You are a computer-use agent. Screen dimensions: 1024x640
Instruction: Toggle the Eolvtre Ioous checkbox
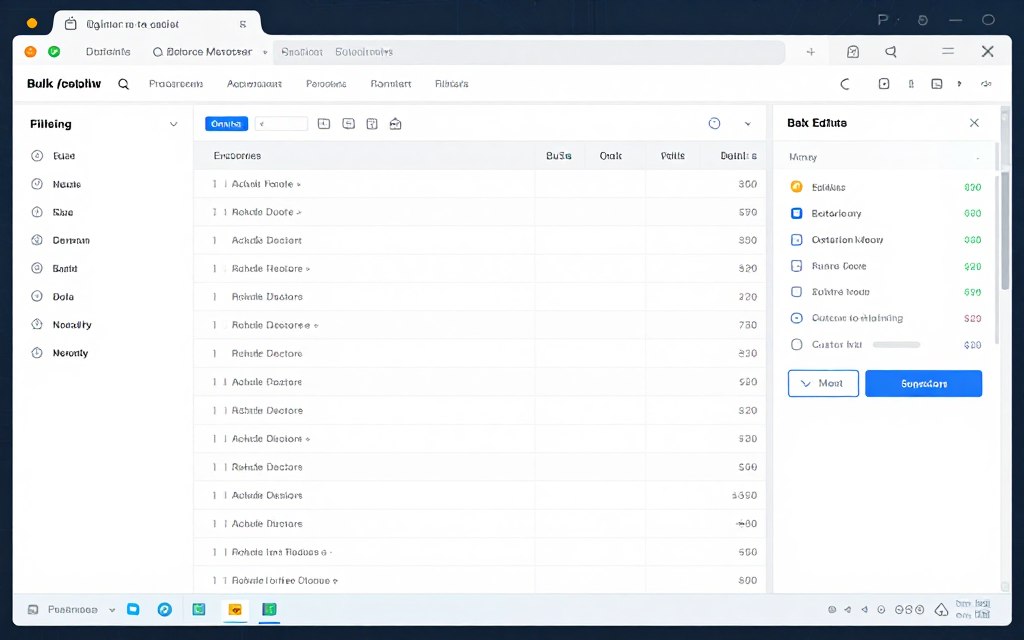[796, 292]
